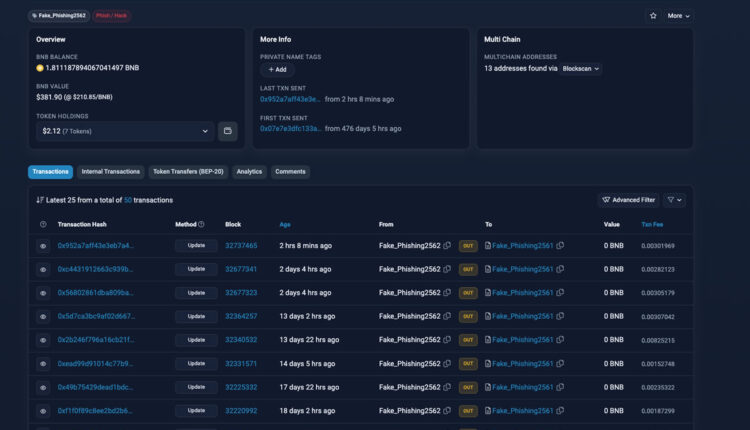Switch to the Internal Transactions tab

[x=111, y=172]
